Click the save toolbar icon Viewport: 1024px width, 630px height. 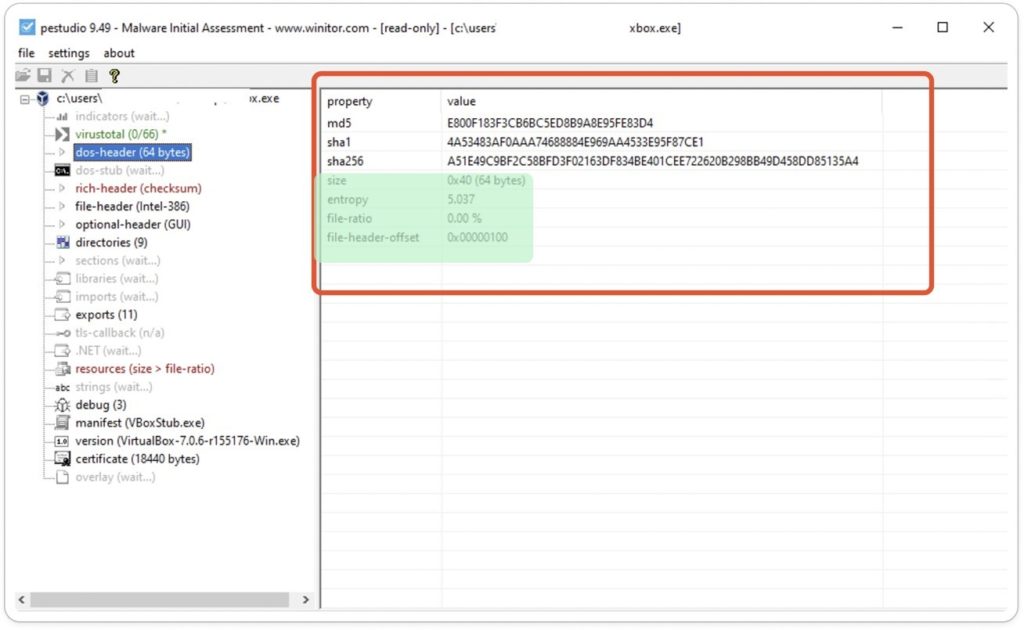[x=44, y=75]
